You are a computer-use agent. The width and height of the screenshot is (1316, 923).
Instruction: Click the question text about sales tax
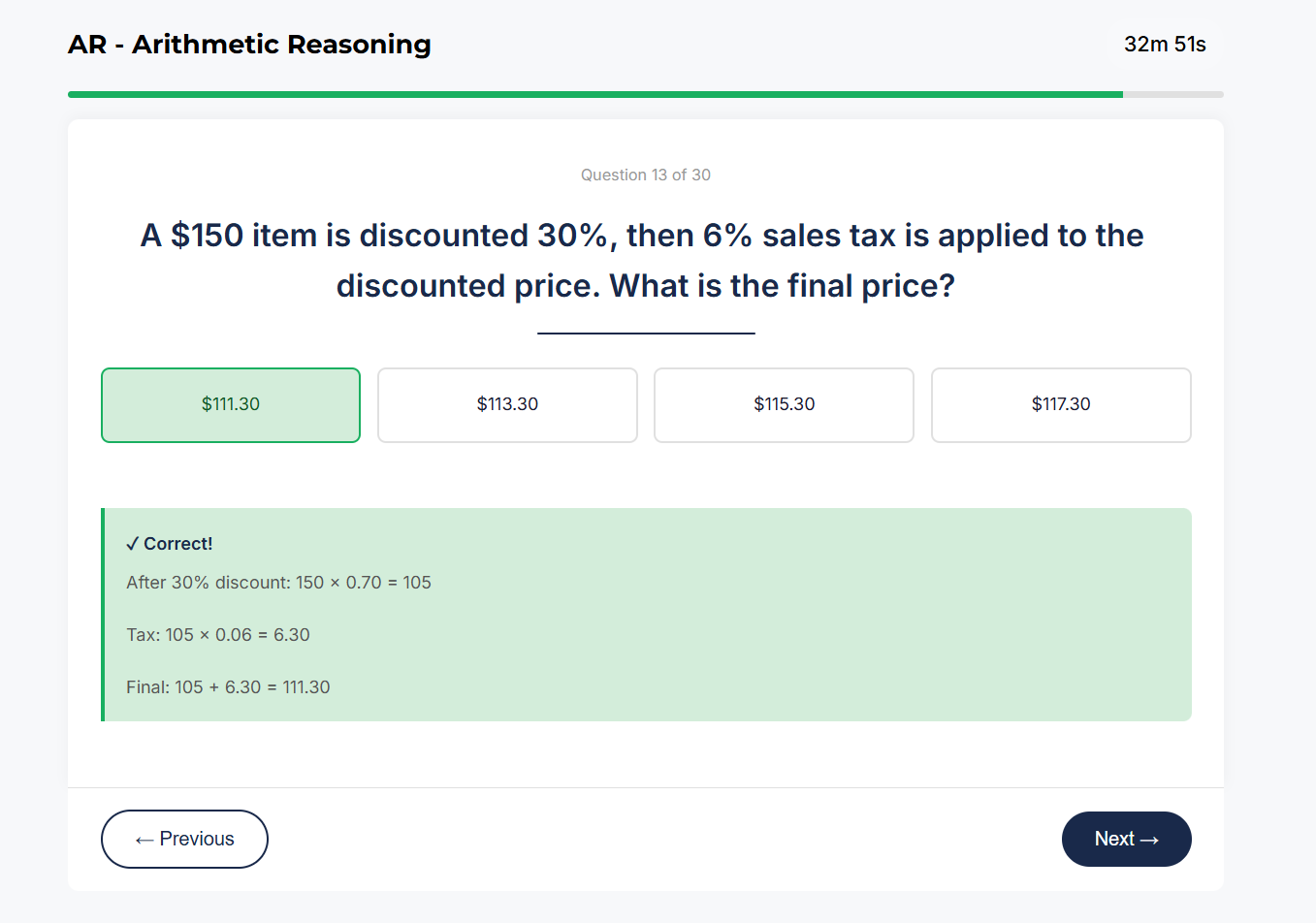click(x=643, y=260)
